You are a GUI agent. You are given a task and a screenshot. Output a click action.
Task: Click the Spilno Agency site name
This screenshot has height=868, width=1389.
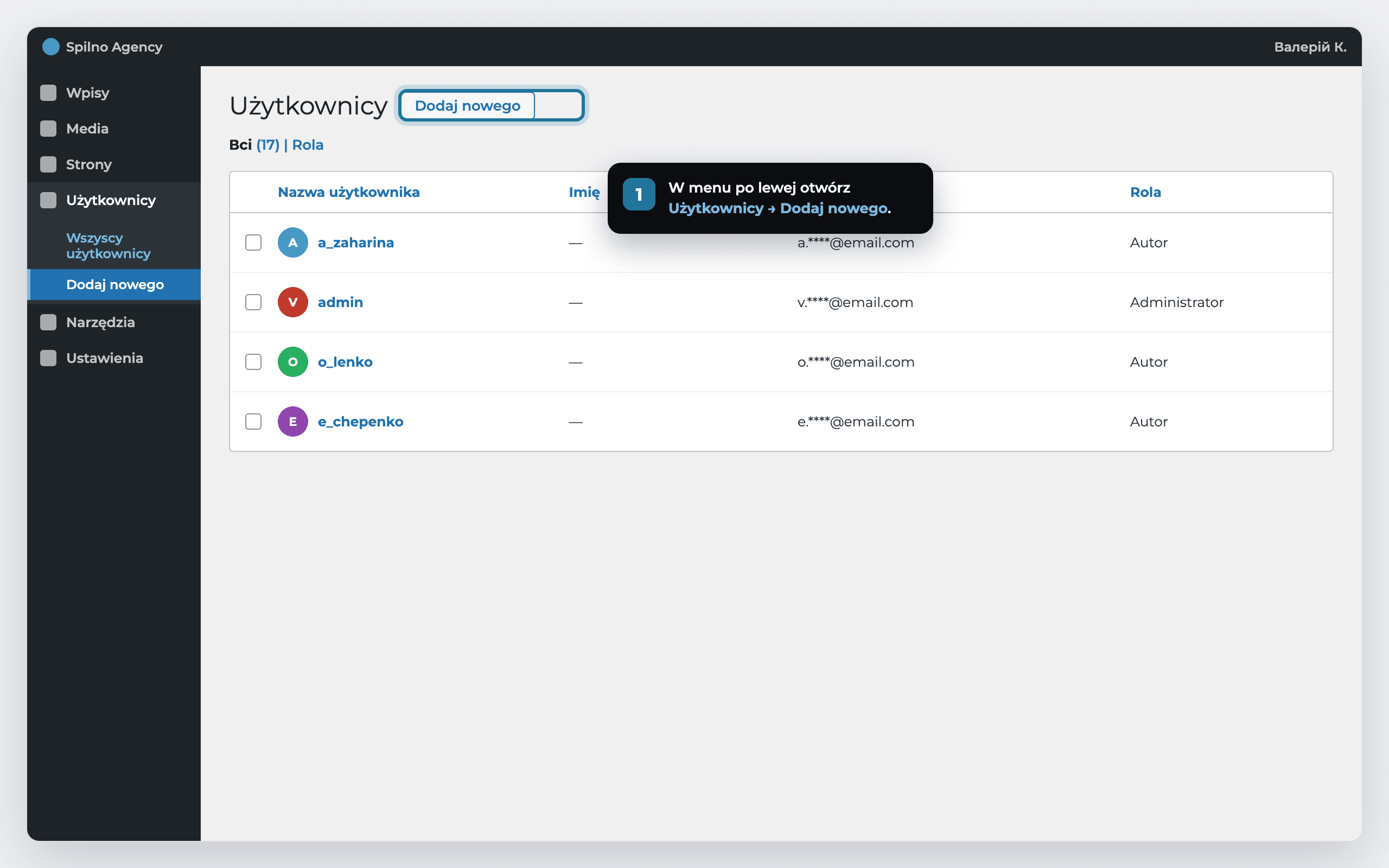114,47
